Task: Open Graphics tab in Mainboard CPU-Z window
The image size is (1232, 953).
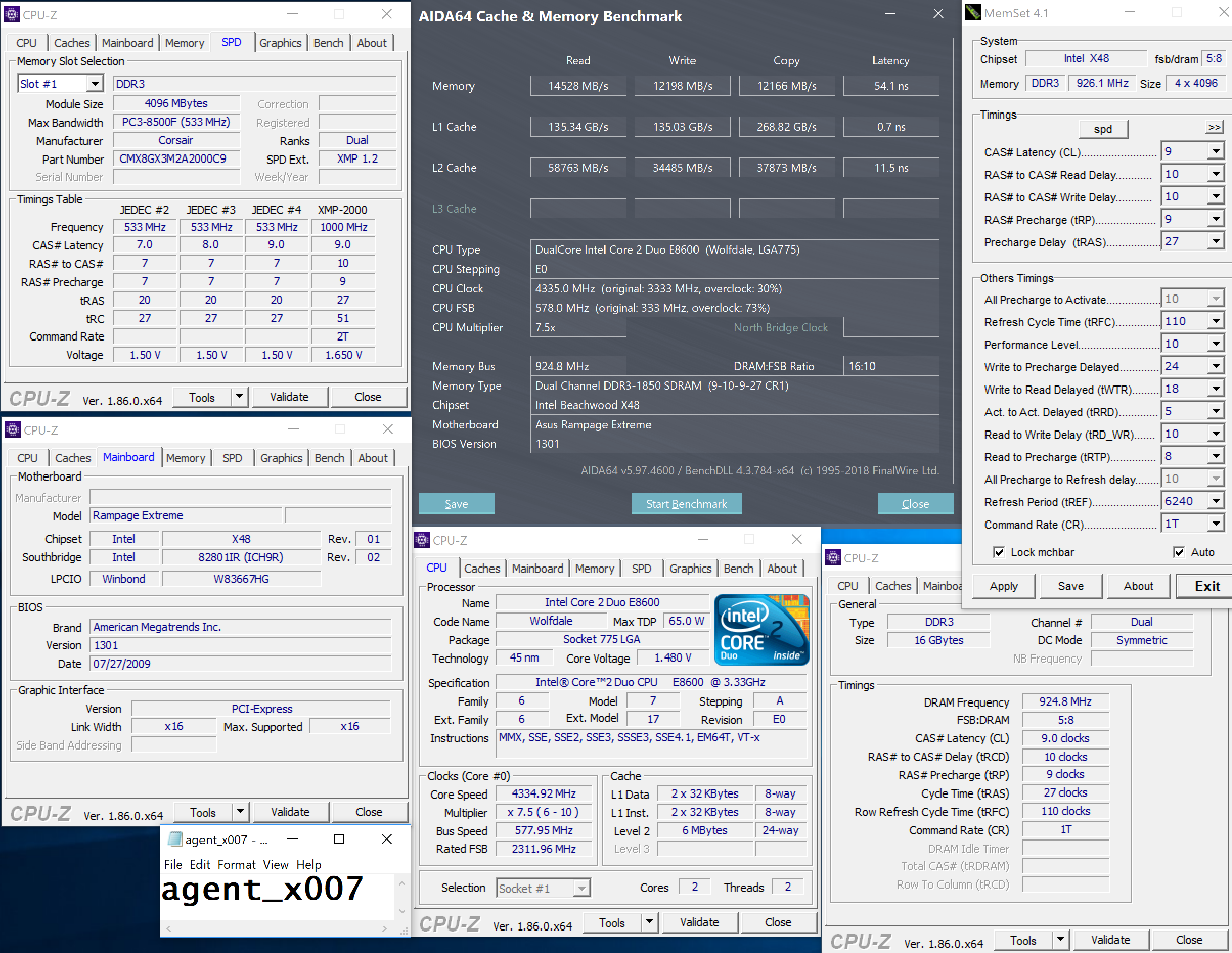Action: tap(281, 458)
